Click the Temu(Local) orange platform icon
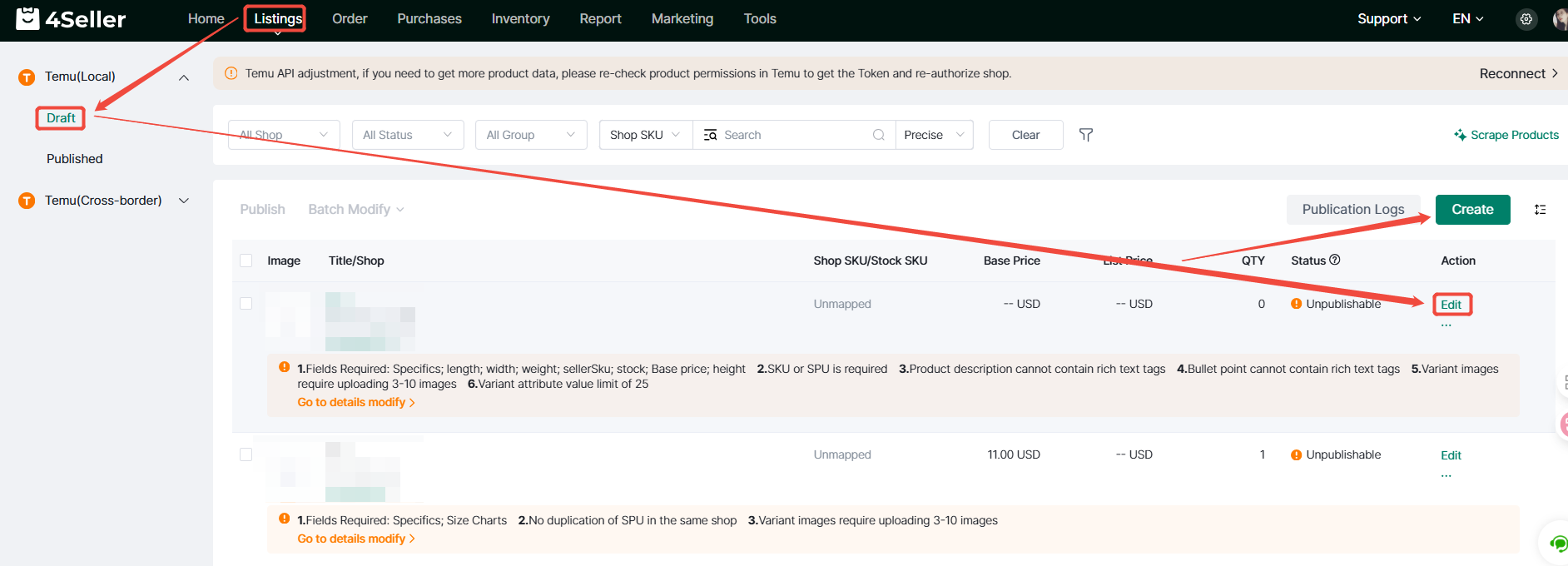Viewport: 1568px width, 566px height. tap(27, 77)
